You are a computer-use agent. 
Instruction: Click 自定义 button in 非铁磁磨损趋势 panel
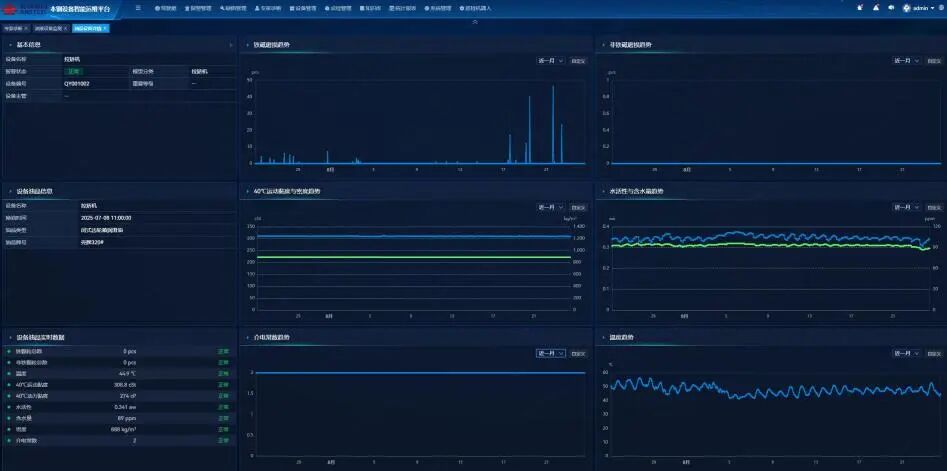(x=932, y=61)
